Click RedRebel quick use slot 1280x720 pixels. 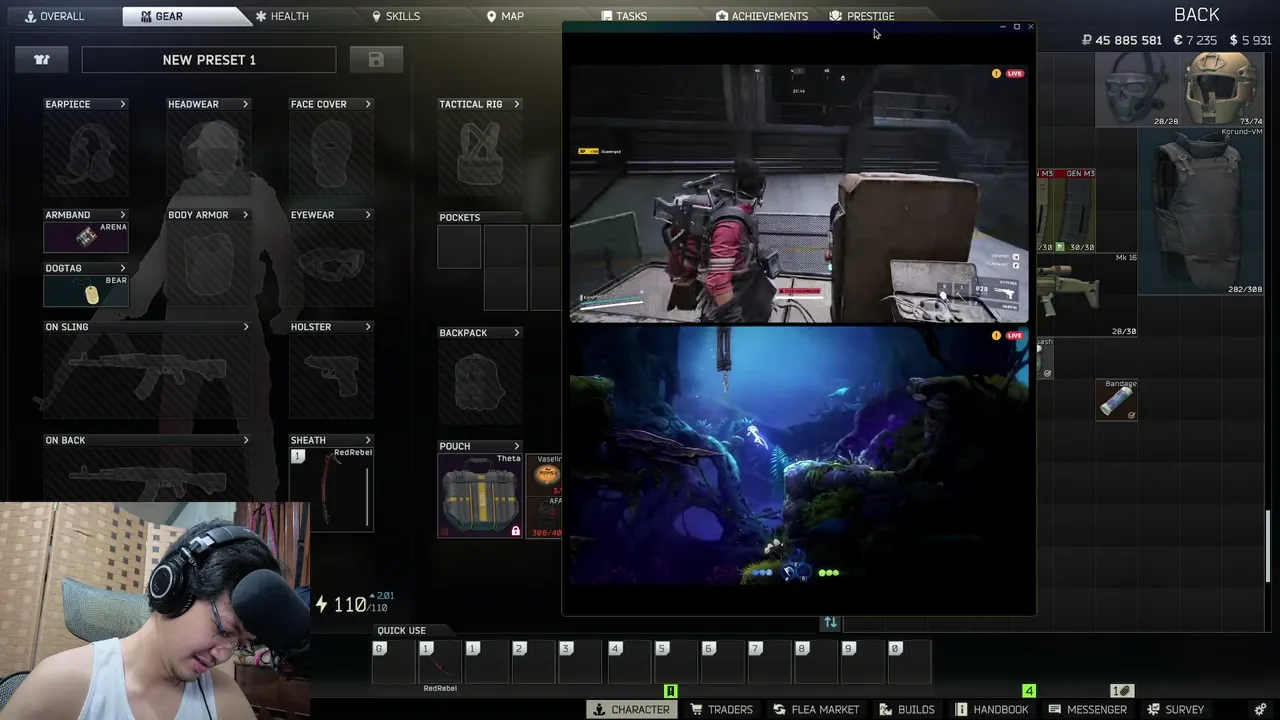tap(440, 662)
